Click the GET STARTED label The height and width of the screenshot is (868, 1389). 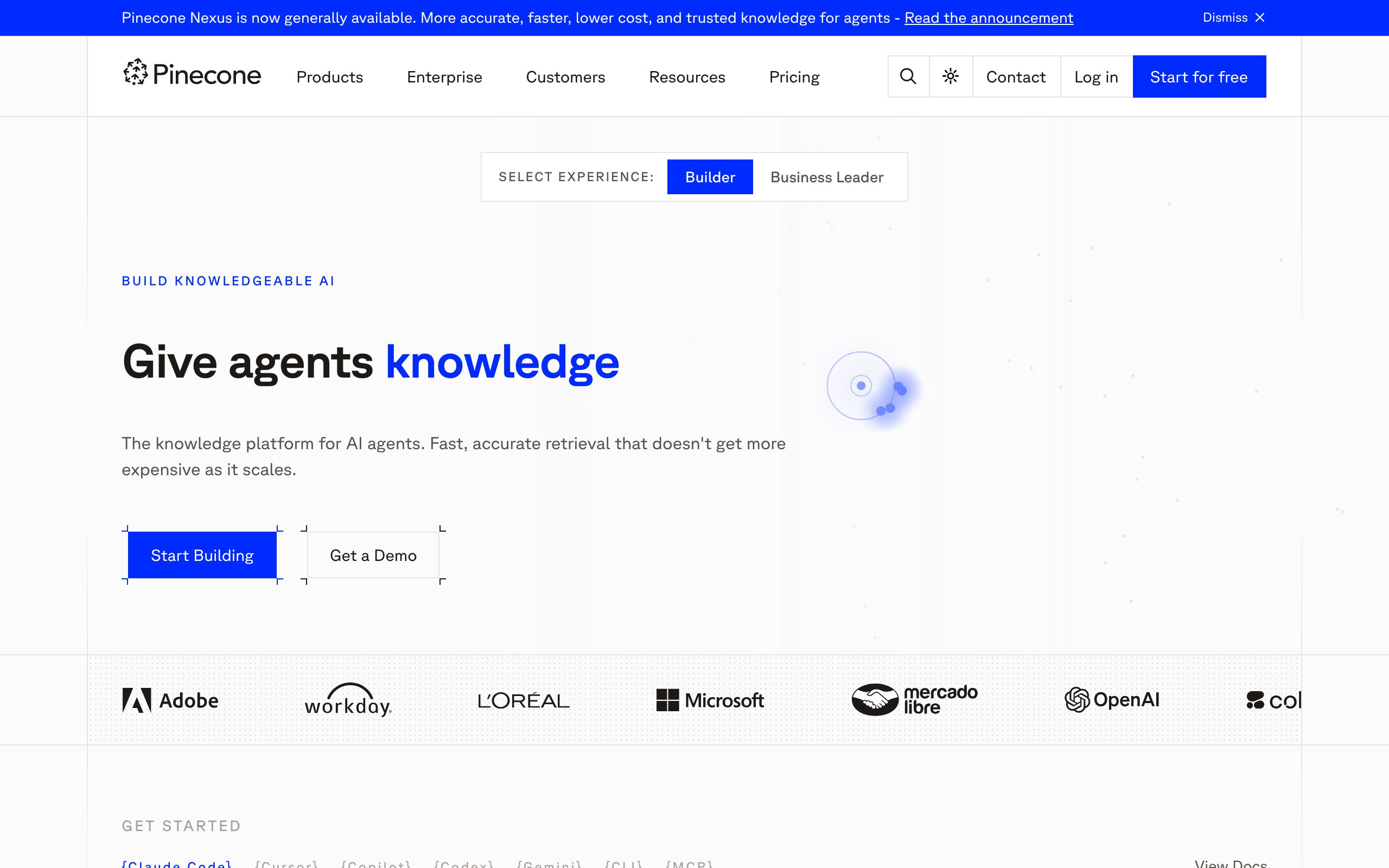point(181,826)
